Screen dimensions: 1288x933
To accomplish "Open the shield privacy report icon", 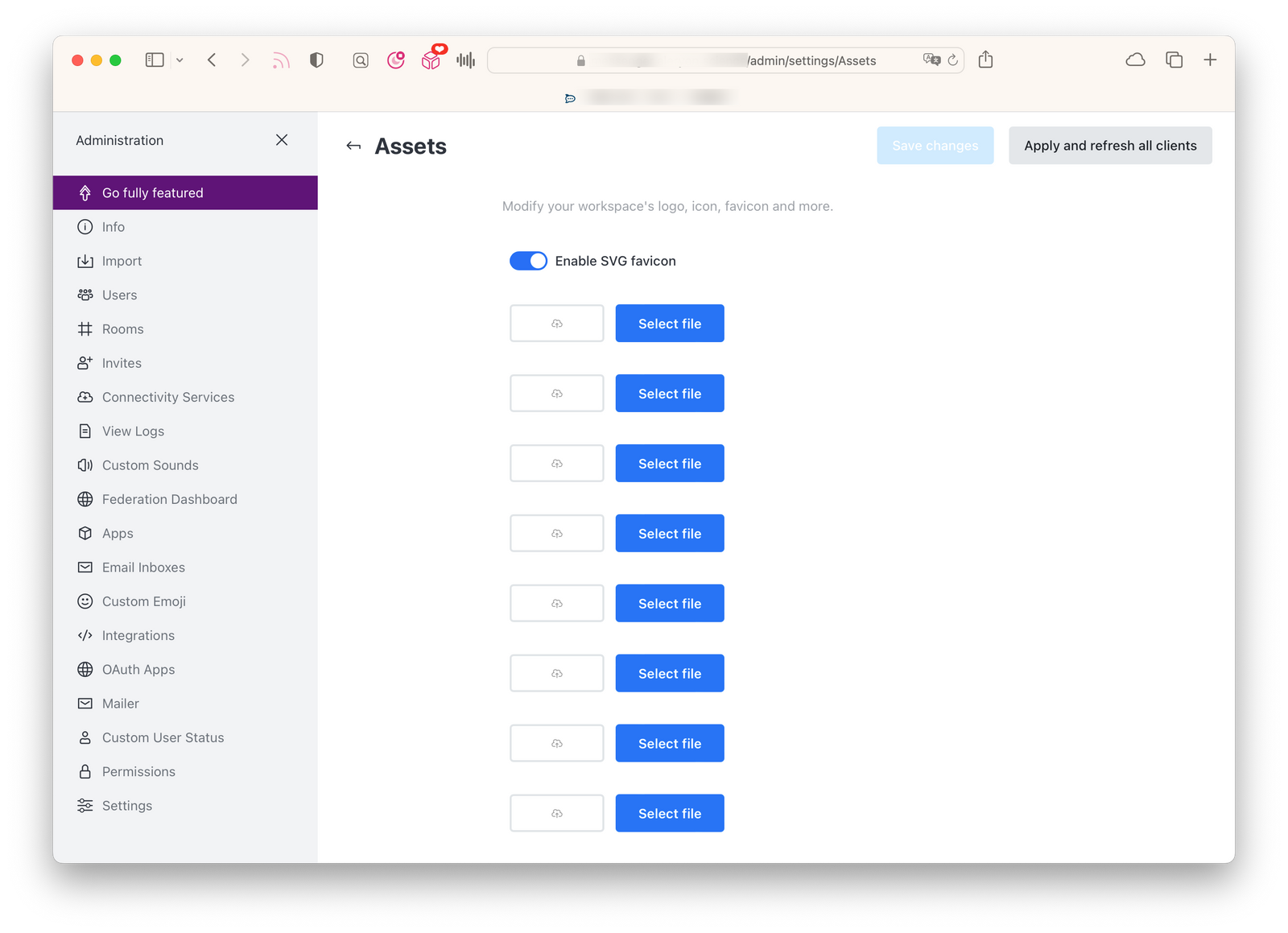I will [x=316, y=60].
